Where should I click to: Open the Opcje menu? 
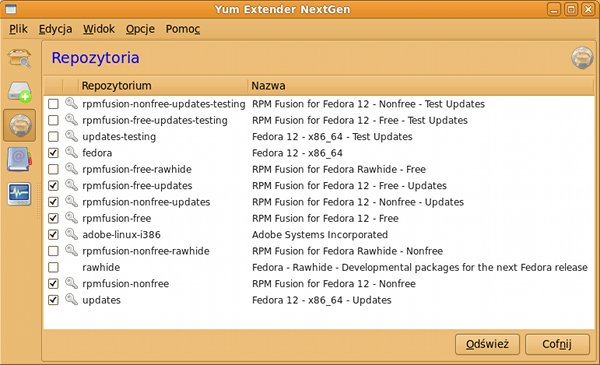pos(140,29)
